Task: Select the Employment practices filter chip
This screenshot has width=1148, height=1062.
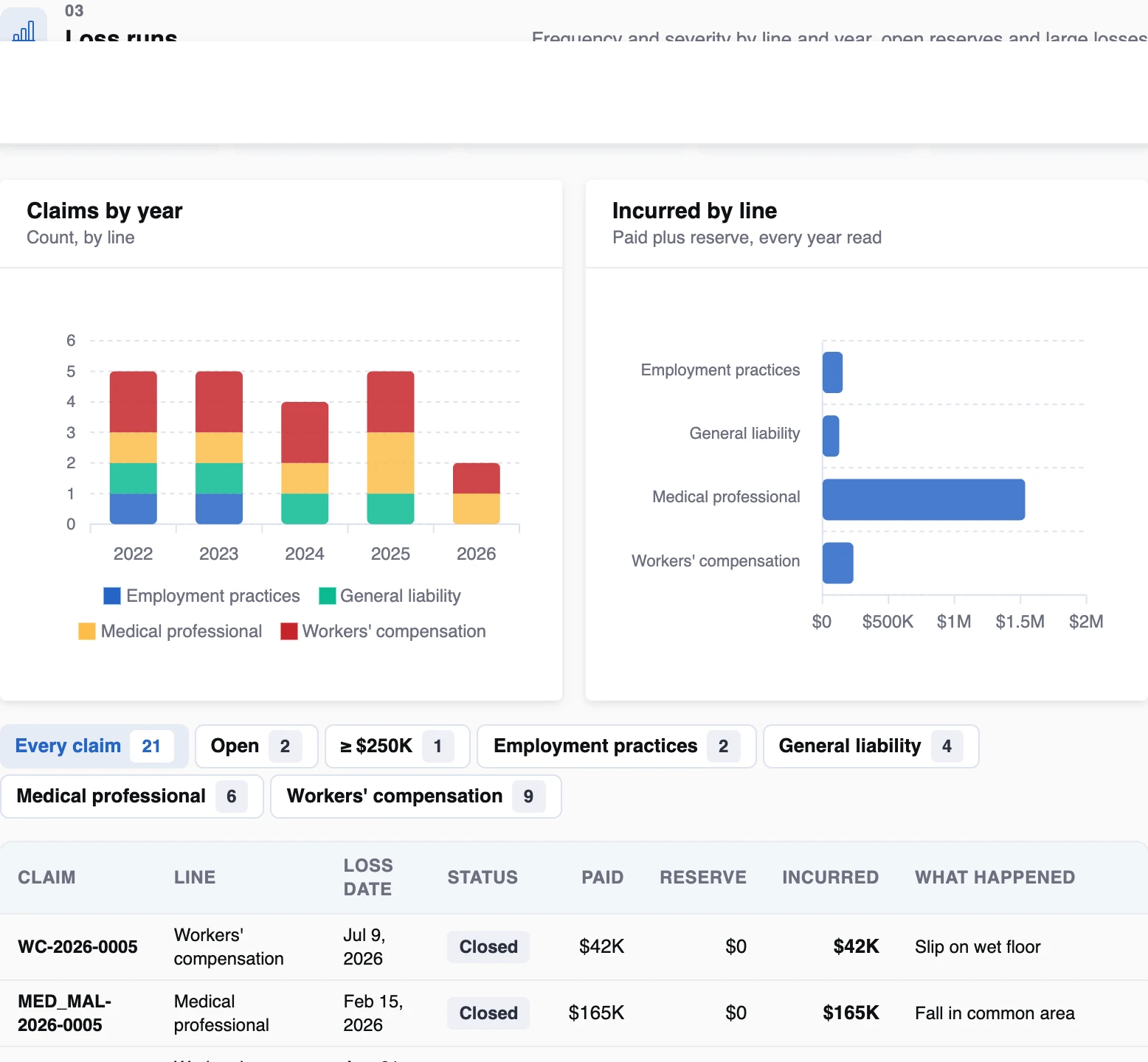Action: point(617,746)
